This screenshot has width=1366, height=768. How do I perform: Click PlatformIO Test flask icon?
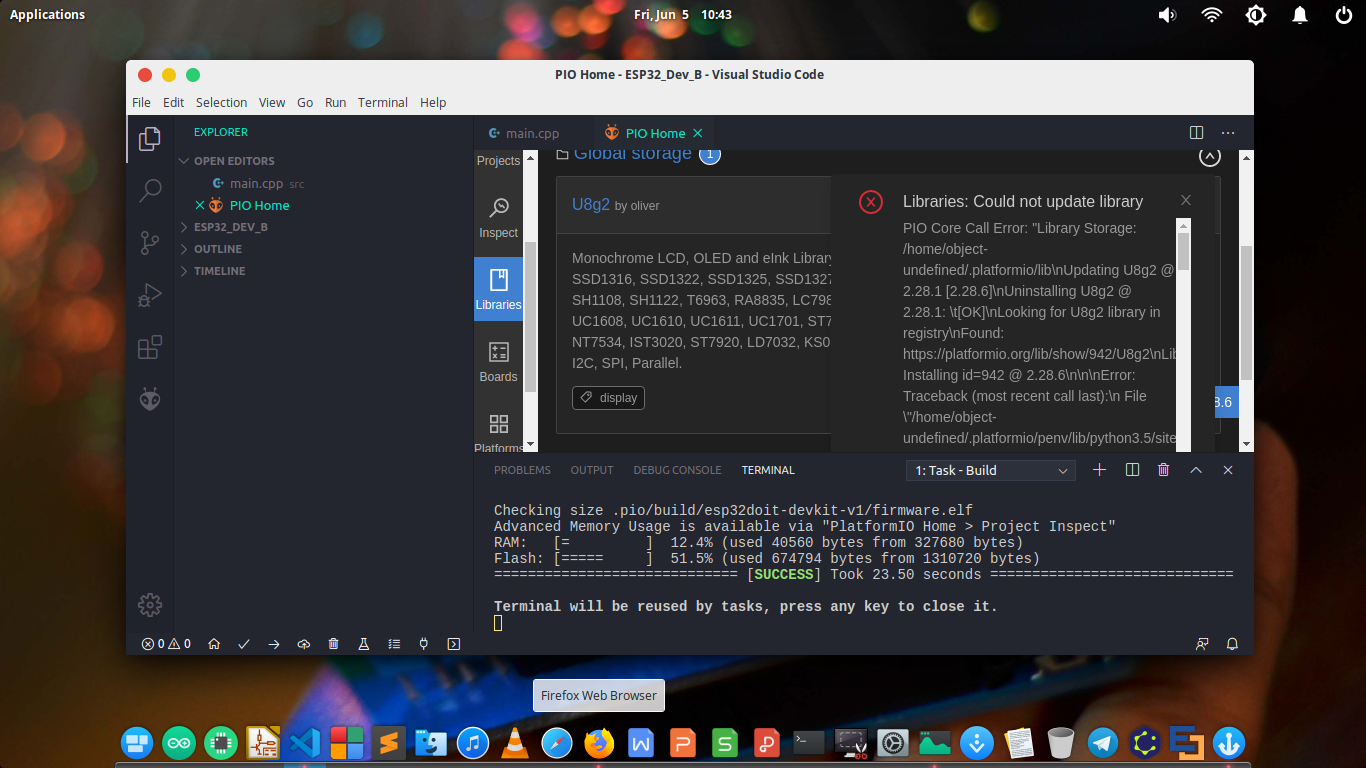pos(364,644)
